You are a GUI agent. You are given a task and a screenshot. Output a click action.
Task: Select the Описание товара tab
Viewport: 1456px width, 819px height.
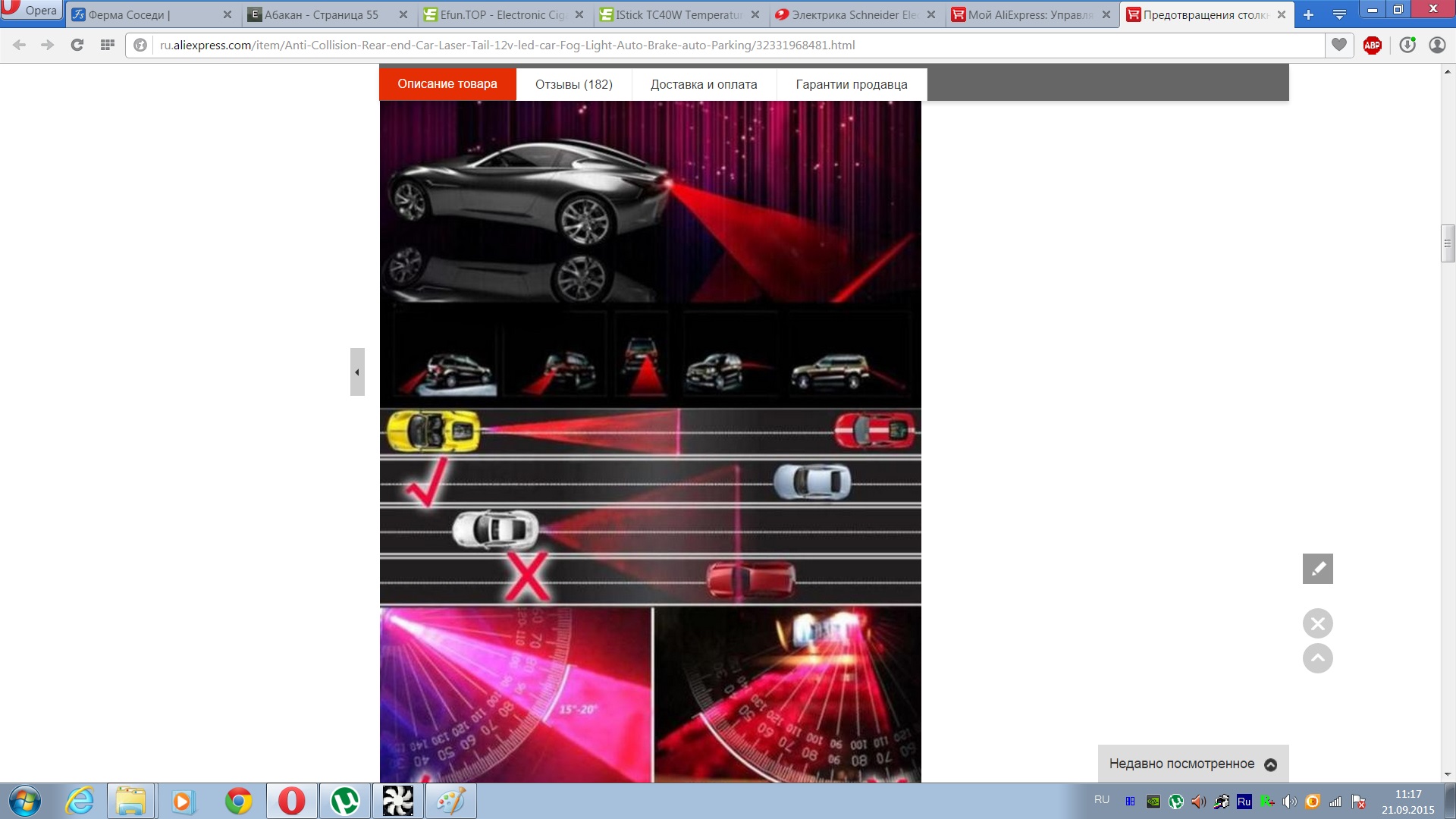tap(447, 84)
